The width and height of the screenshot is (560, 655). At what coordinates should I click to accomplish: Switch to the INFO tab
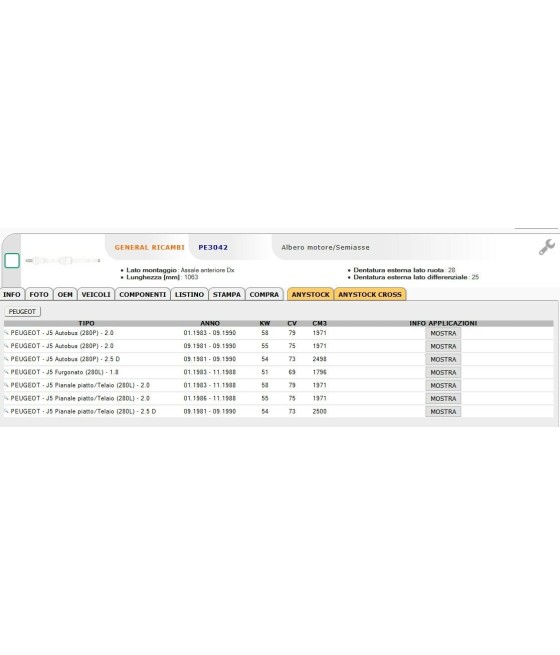point(12,294)
